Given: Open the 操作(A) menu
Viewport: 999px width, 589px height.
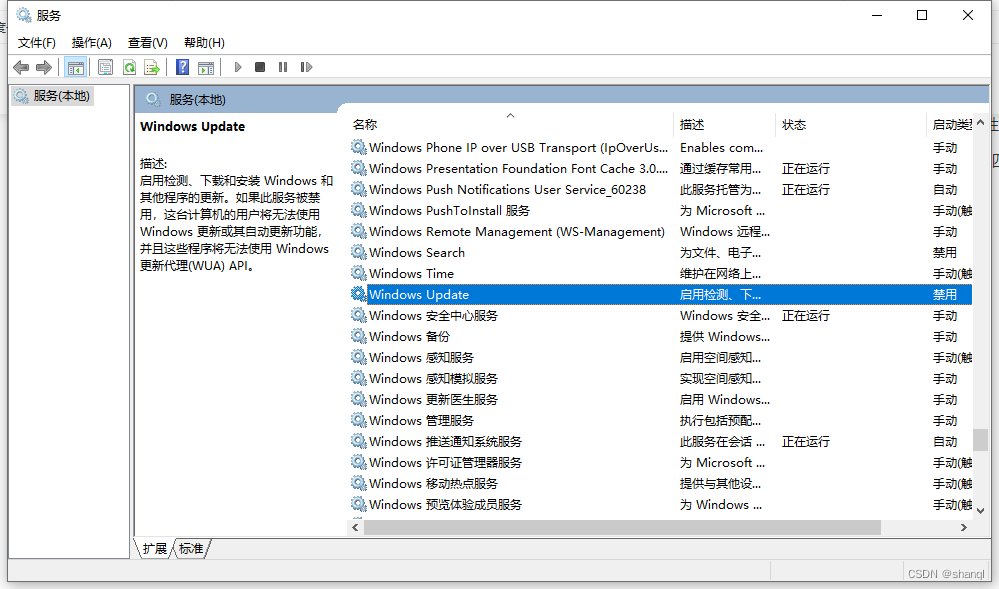Looking at the screenshot, I should click(x=92, y=43).
